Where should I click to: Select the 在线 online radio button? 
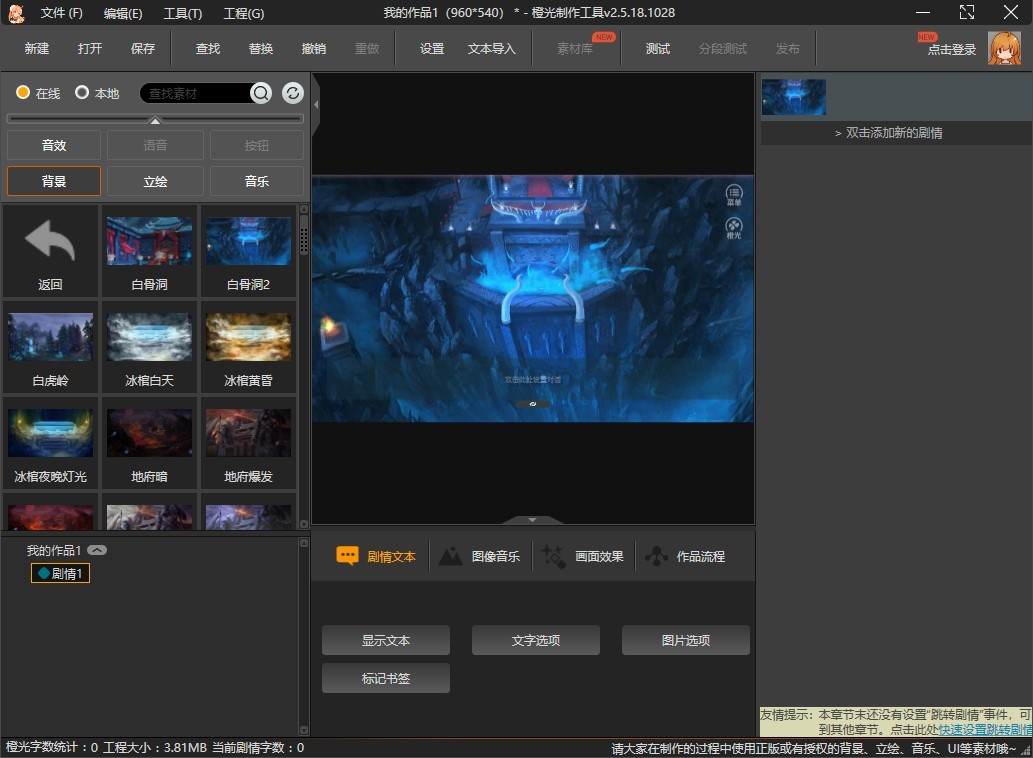pos(22,92)
